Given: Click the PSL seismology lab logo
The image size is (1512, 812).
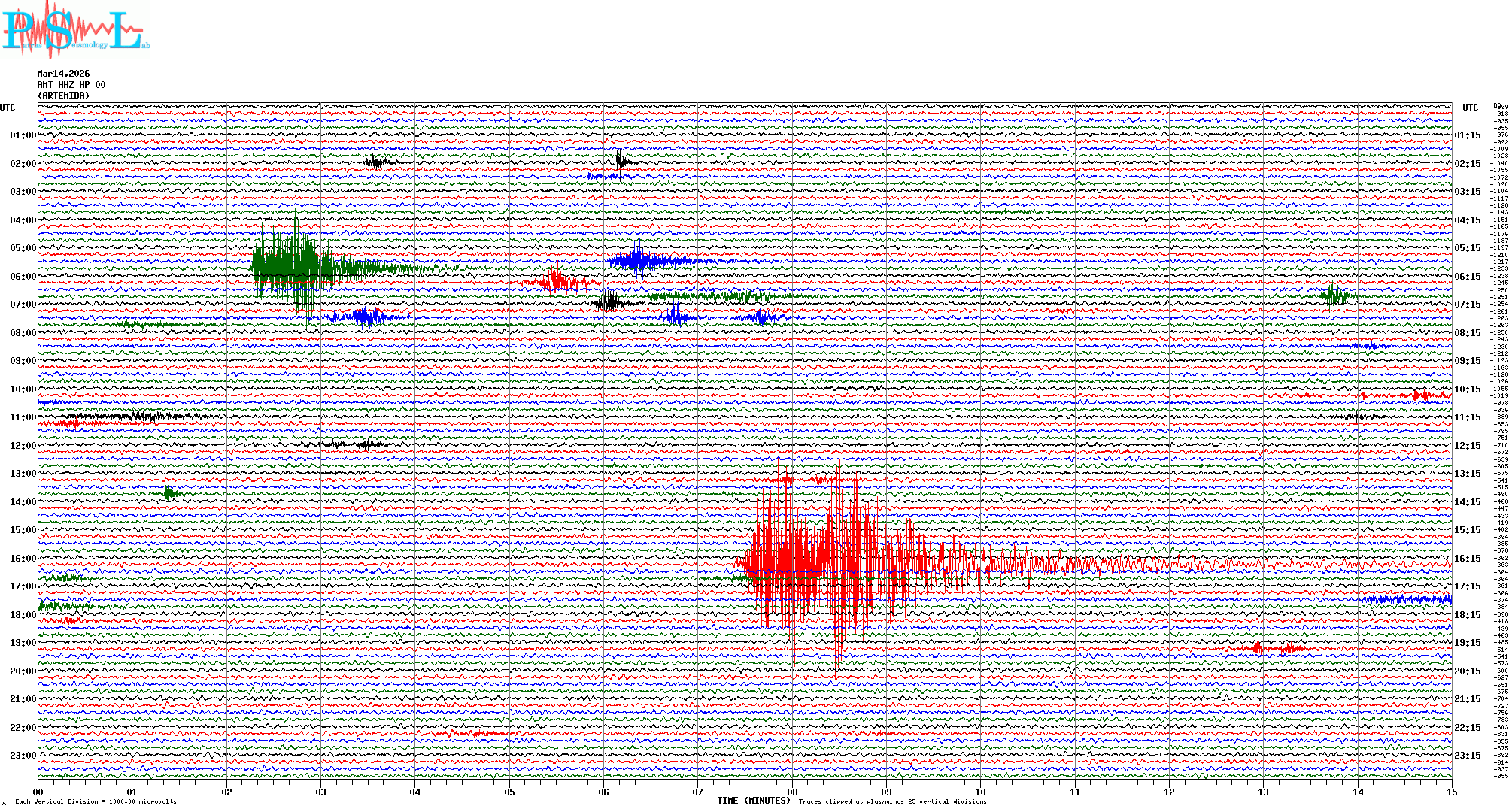Looking at the screenshot, I should [x=75, y=30].
